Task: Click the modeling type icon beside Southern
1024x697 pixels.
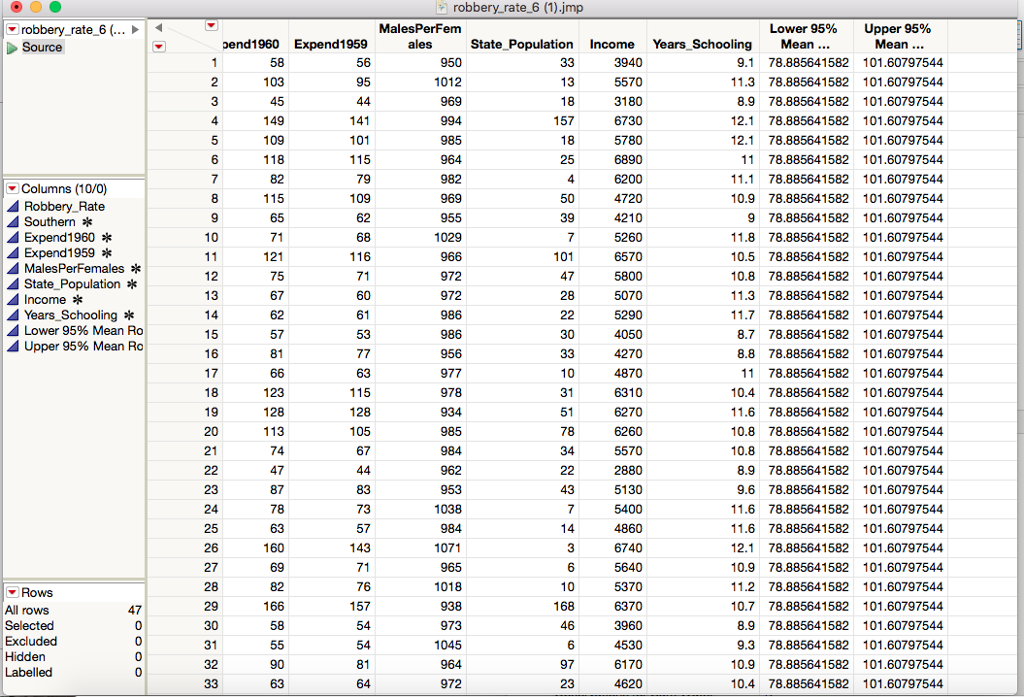Action: click(11, 222)
